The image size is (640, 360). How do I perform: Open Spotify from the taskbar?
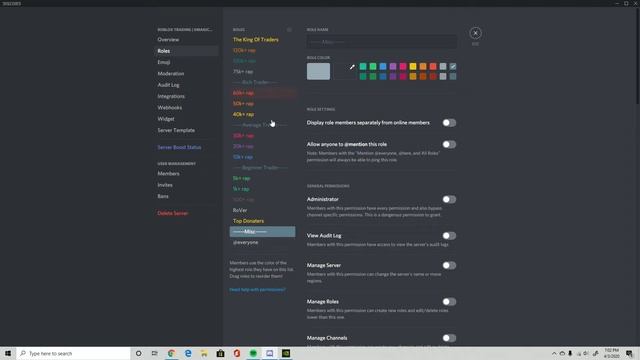coord(253,353)
